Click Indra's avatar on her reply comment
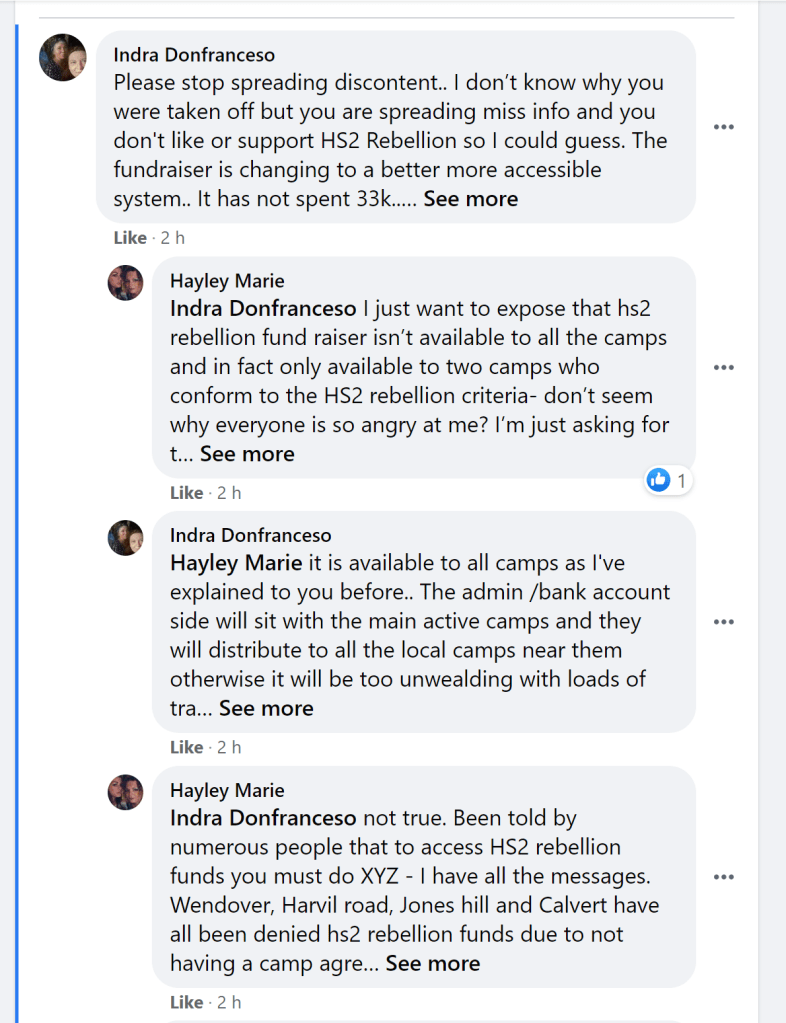 (x=125, y=538)
